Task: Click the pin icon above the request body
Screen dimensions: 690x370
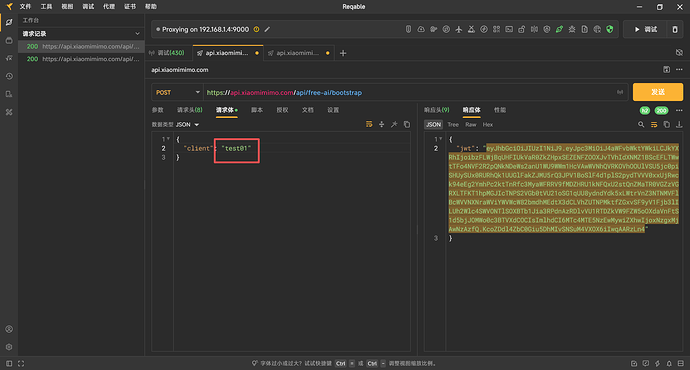Action: pos(394,125)
